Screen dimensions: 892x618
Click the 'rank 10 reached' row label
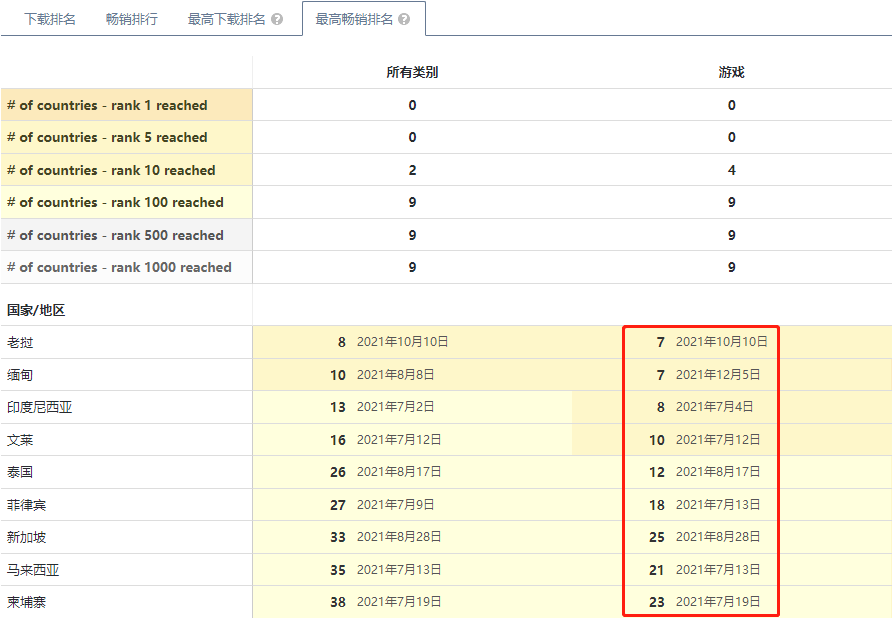click(111, 170)
